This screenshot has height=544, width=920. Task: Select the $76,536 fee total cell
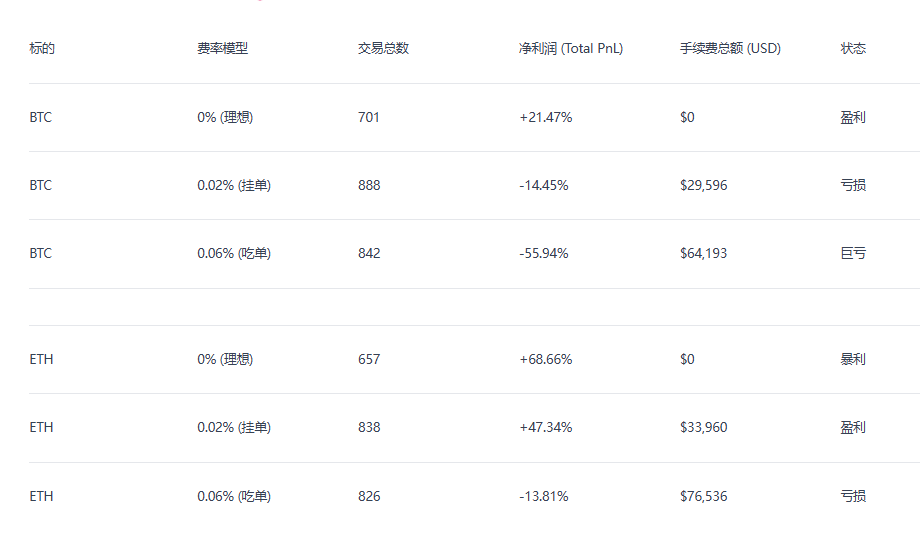click(703, 496)
